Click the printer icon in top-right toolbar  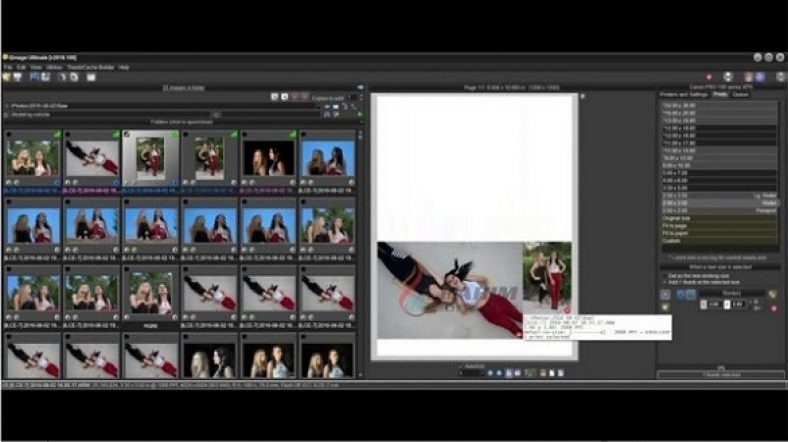click(728, 77)
